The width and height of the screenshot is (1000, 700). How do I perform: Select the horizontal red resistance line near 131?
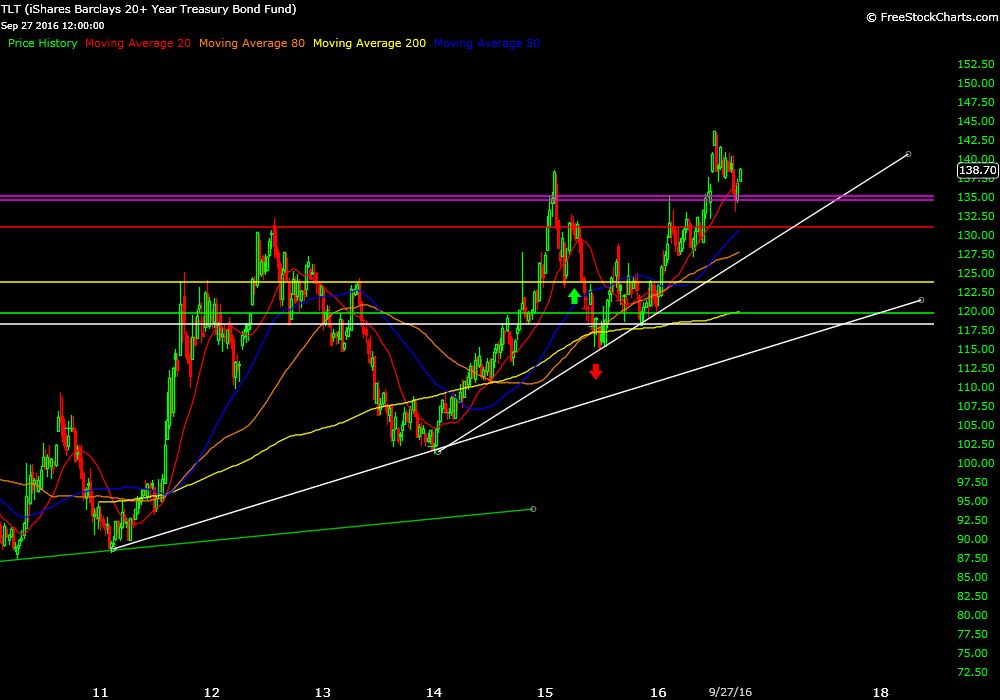(x=300, y=227)
